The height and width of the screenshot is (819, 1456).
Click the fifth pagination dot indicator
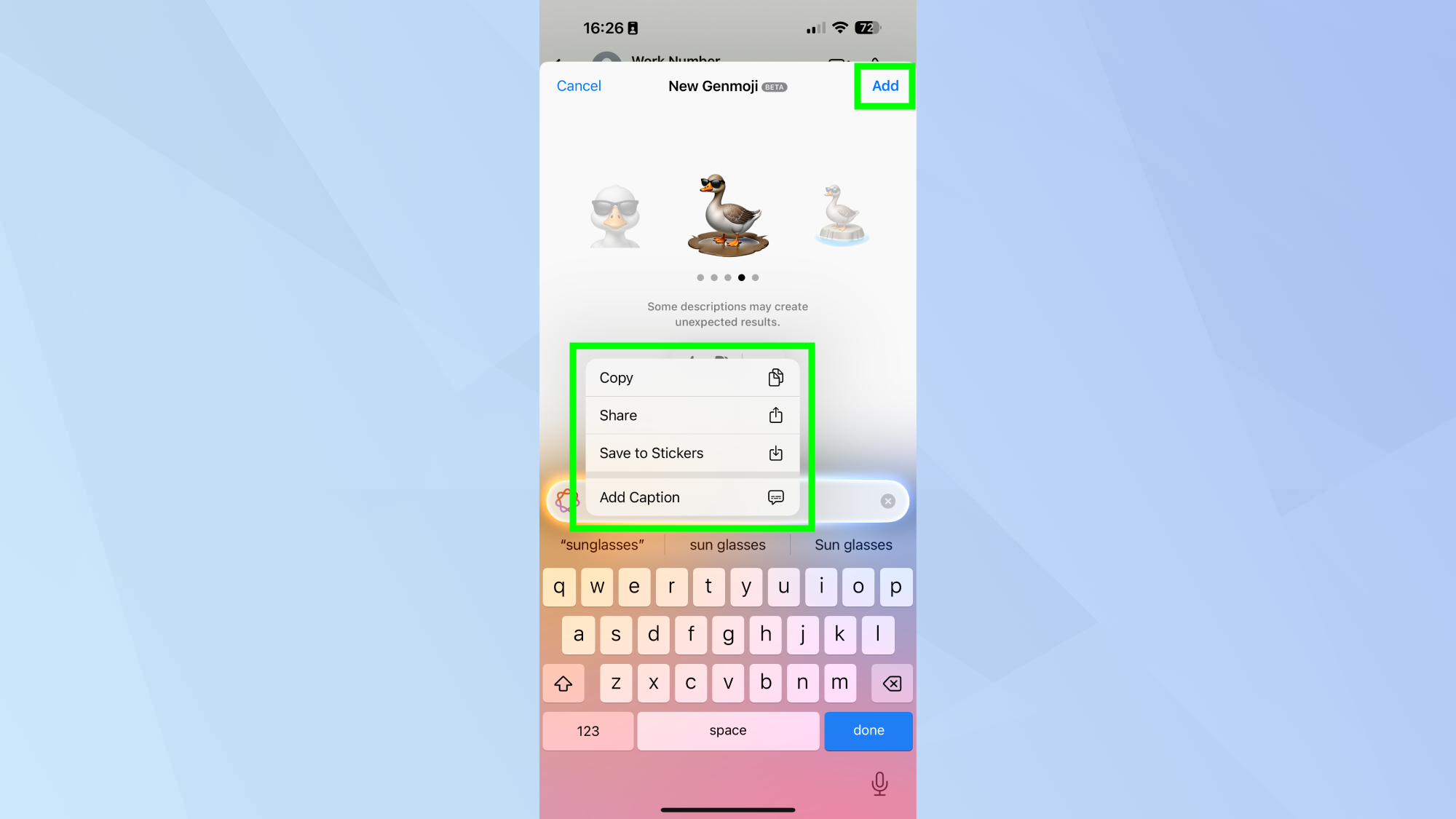coord(755,277)
